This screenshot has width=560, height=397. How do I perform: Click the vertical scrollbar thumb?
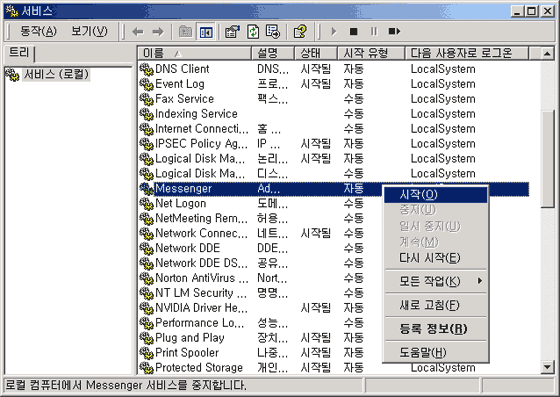[x=547, y=159]
